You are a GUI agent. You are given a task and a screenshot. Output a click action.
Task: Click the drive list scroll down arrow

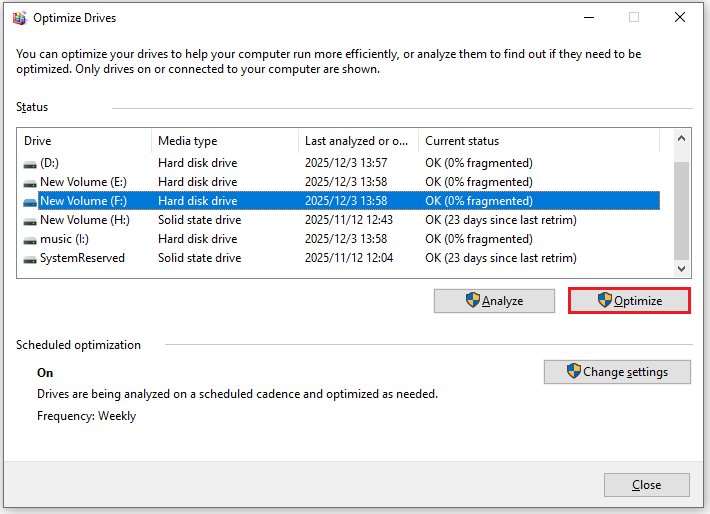click(x=681, y=269)
